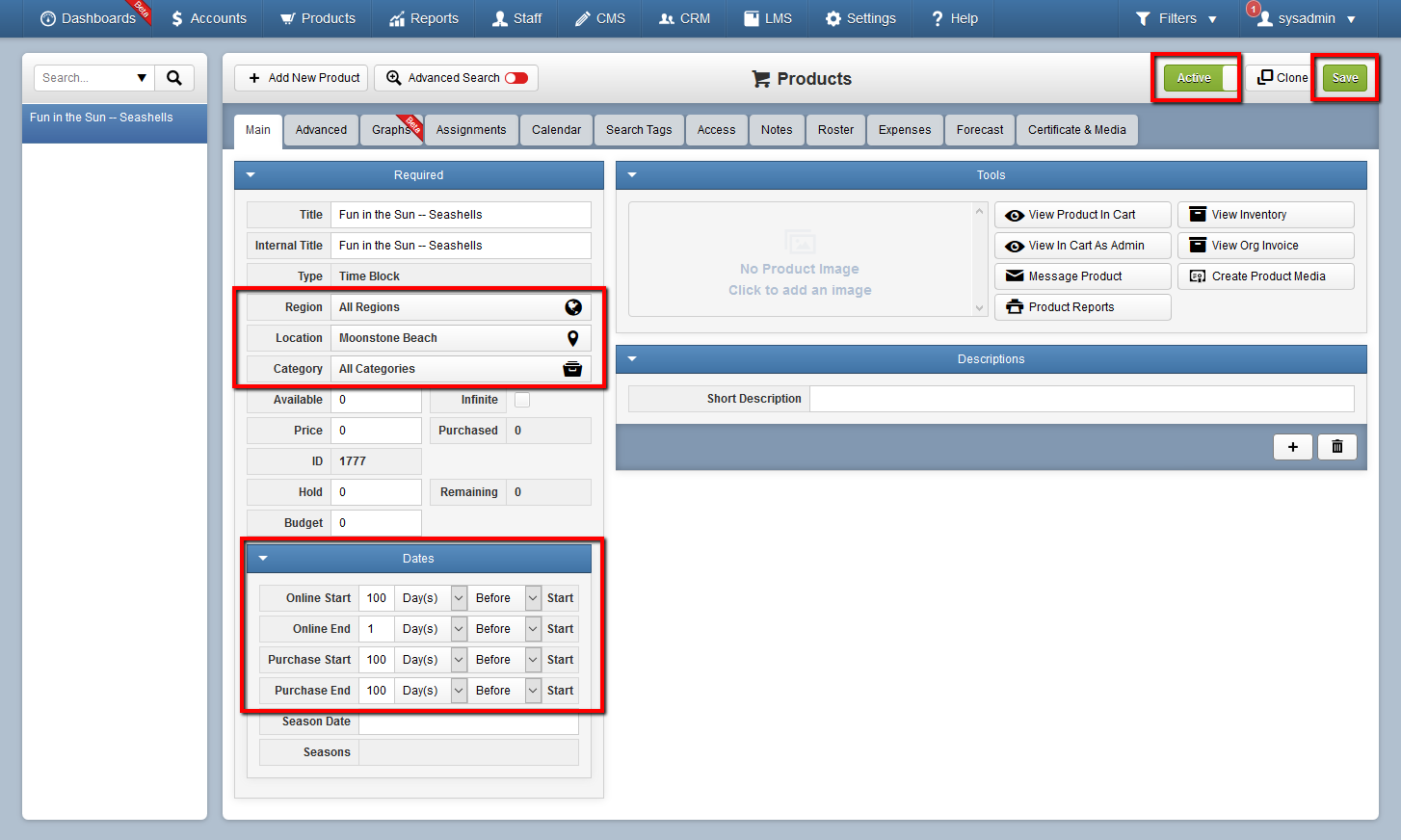Image resolution: width=1401 pixels, height=840 pixels.
Task: Open the Dashboards menu
Action: click(89, 18)
